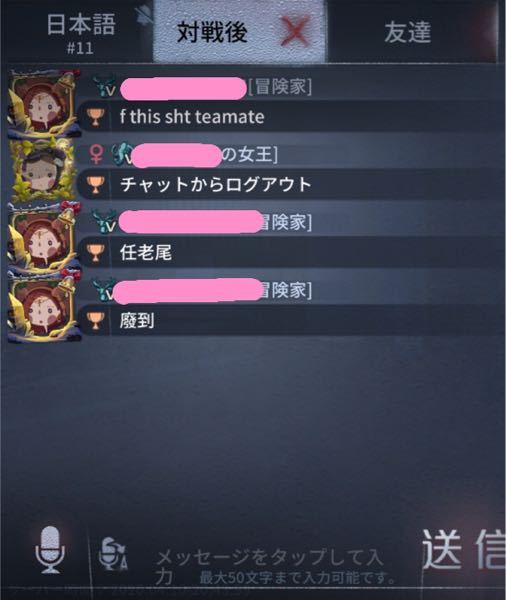Screen dimensions: 506x600
Task: Open avatar beside the 廢到 message
Action: (x=43, y=307)
